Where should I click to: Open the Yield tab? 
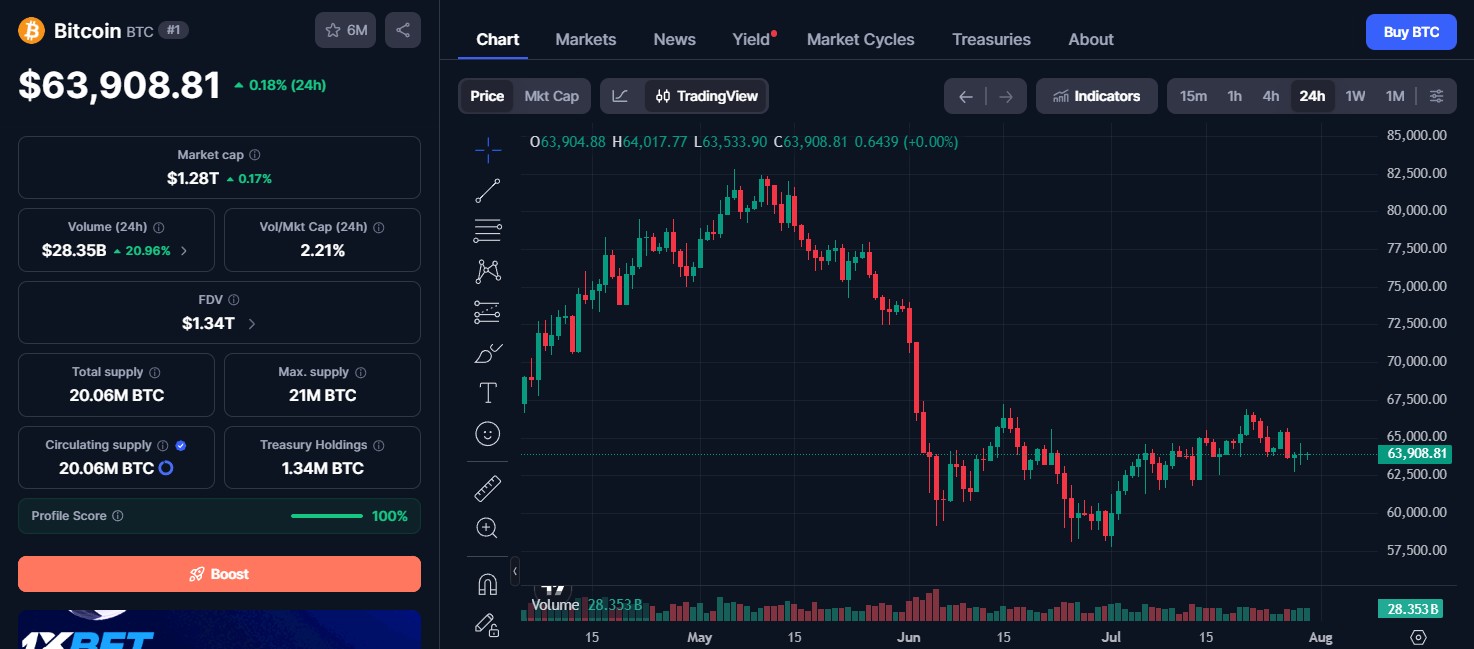point(752,39)
